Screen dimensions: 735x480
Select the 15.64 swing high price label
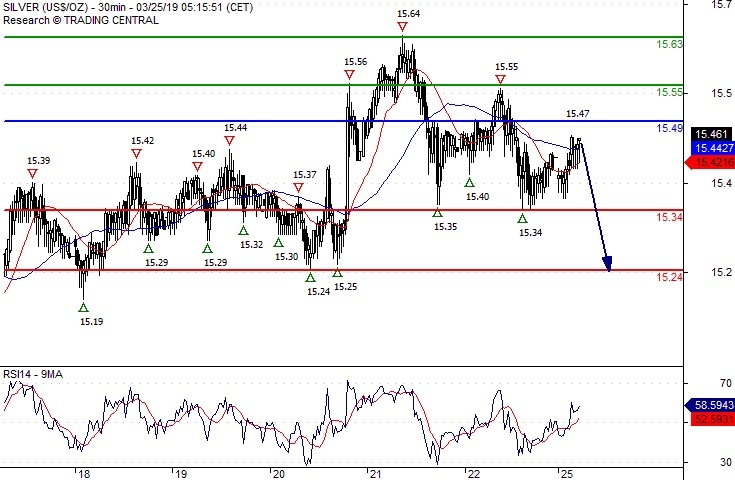(408, 14)
